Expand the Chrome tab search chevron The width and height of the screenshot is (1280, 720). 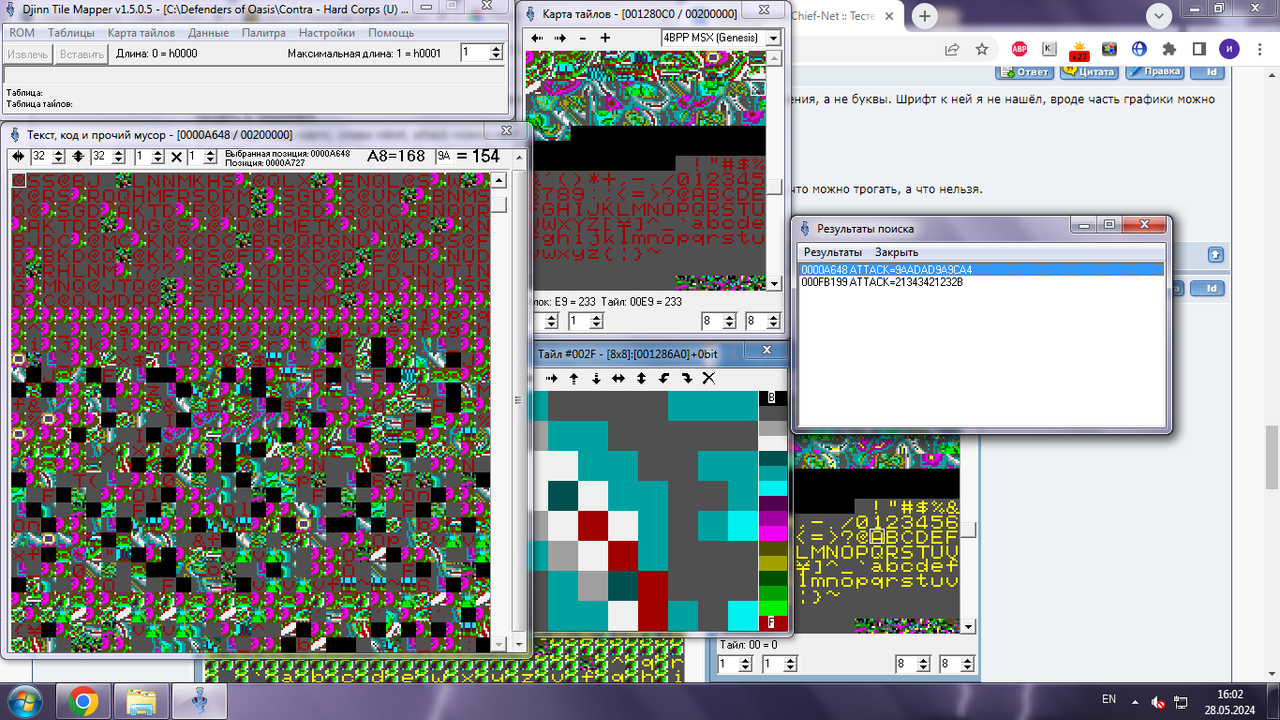point(1159,16)
